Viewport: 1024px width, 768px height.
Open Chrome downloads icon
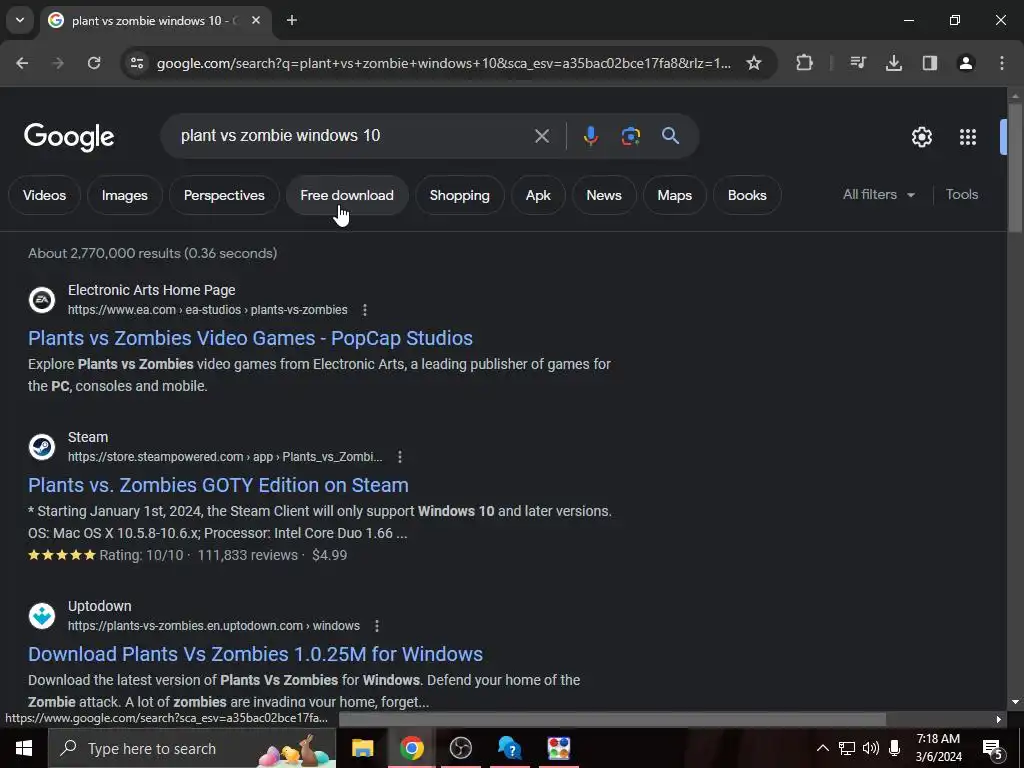(894, 63)
